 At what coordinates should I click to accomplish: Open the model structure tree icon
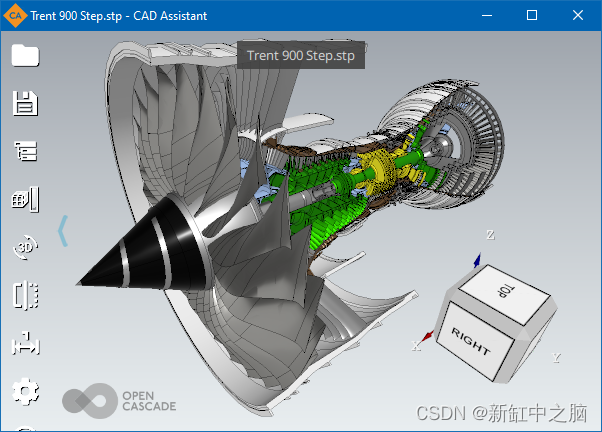pyautogui.click(x=26, y=151)
